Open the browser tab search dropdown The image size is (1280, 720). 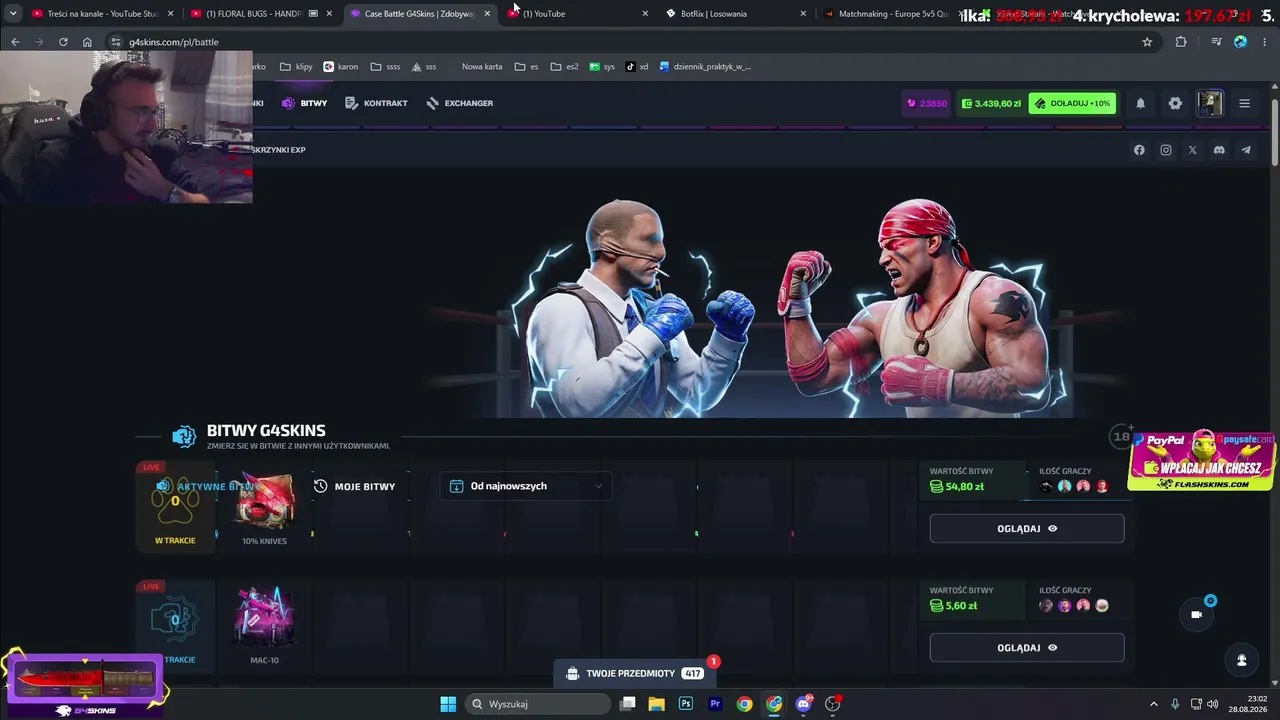click(13, 14)
